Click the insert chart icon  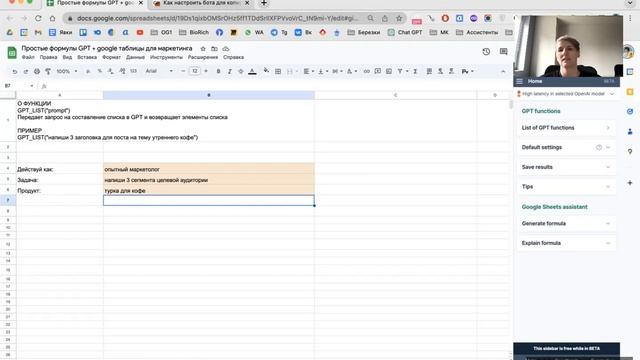coord(389,71)
